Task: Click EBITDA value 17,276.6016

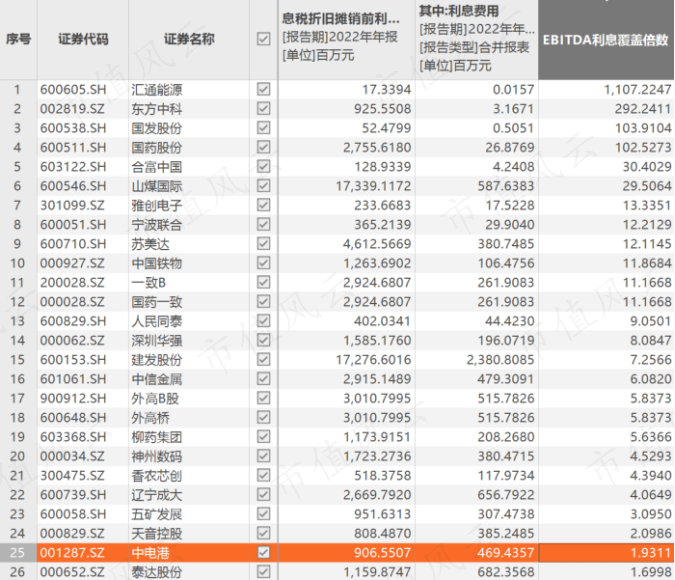Action: tap(374, 360)
